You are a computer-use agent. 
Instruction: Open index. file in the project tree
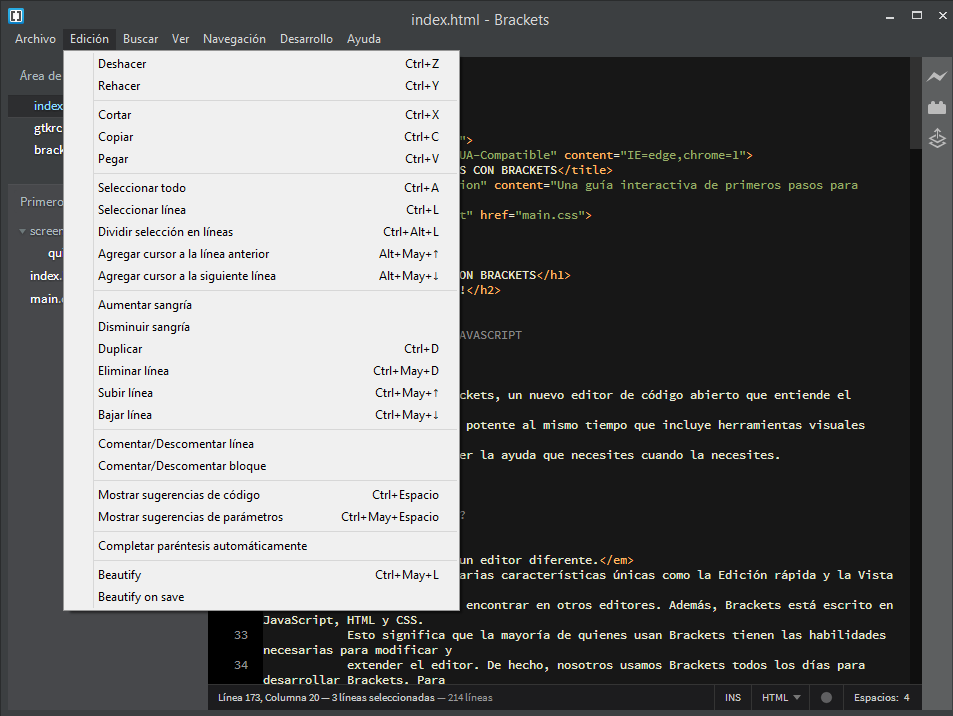click(46, 276)
